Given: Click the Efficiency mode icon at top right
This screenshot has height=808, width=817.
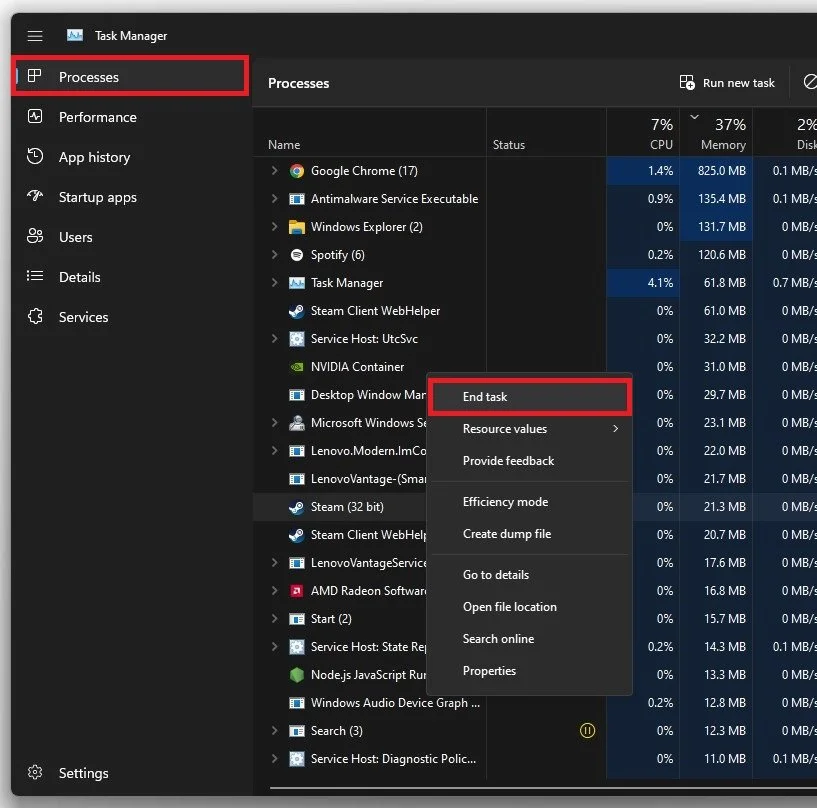Looking at the screenshot, I should tap(810, 82).
